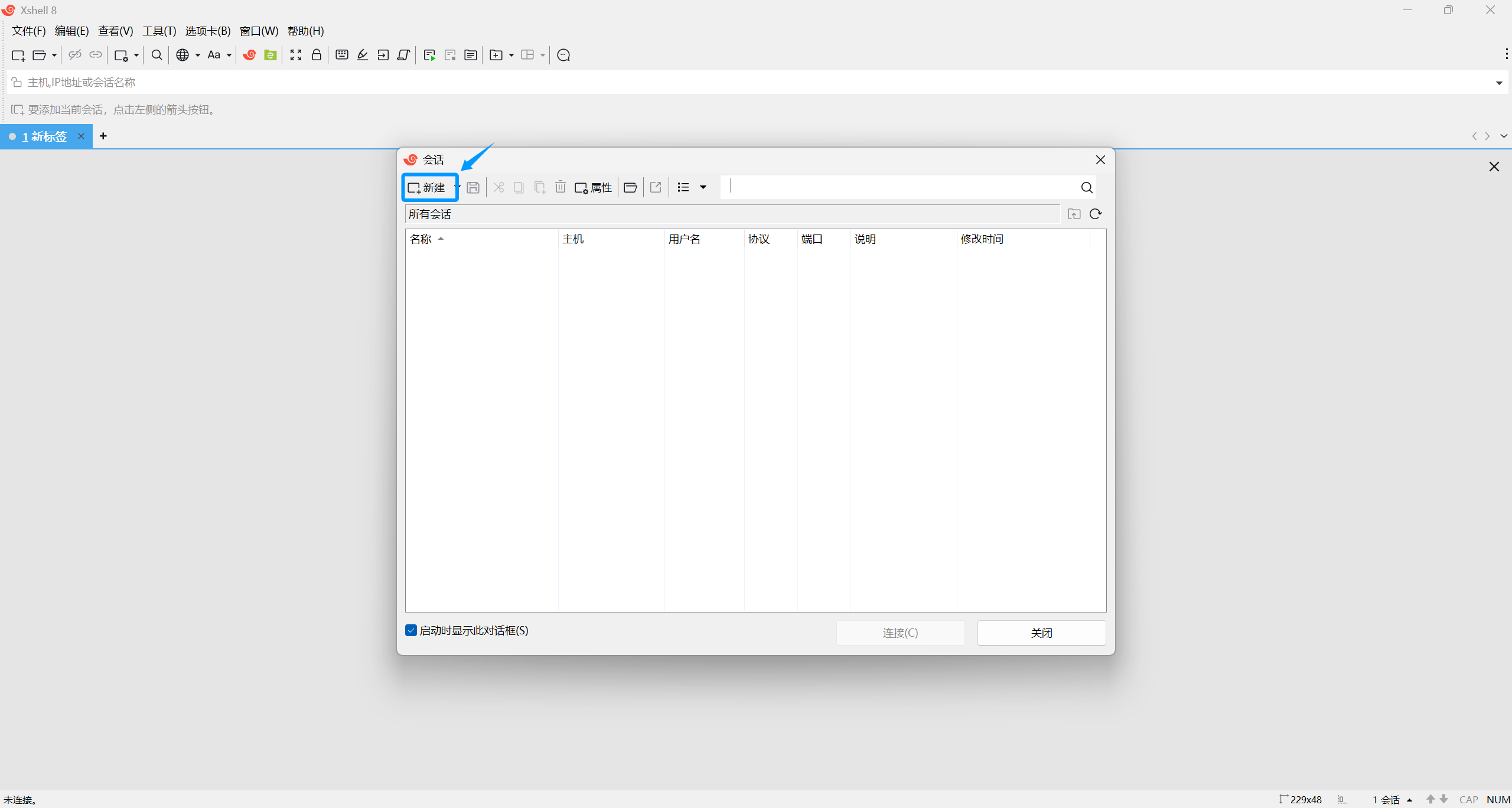Click the Xmanager red swirl toolbar icon
Viewport: 1512px width, 808px height.
tap(249, 55)
